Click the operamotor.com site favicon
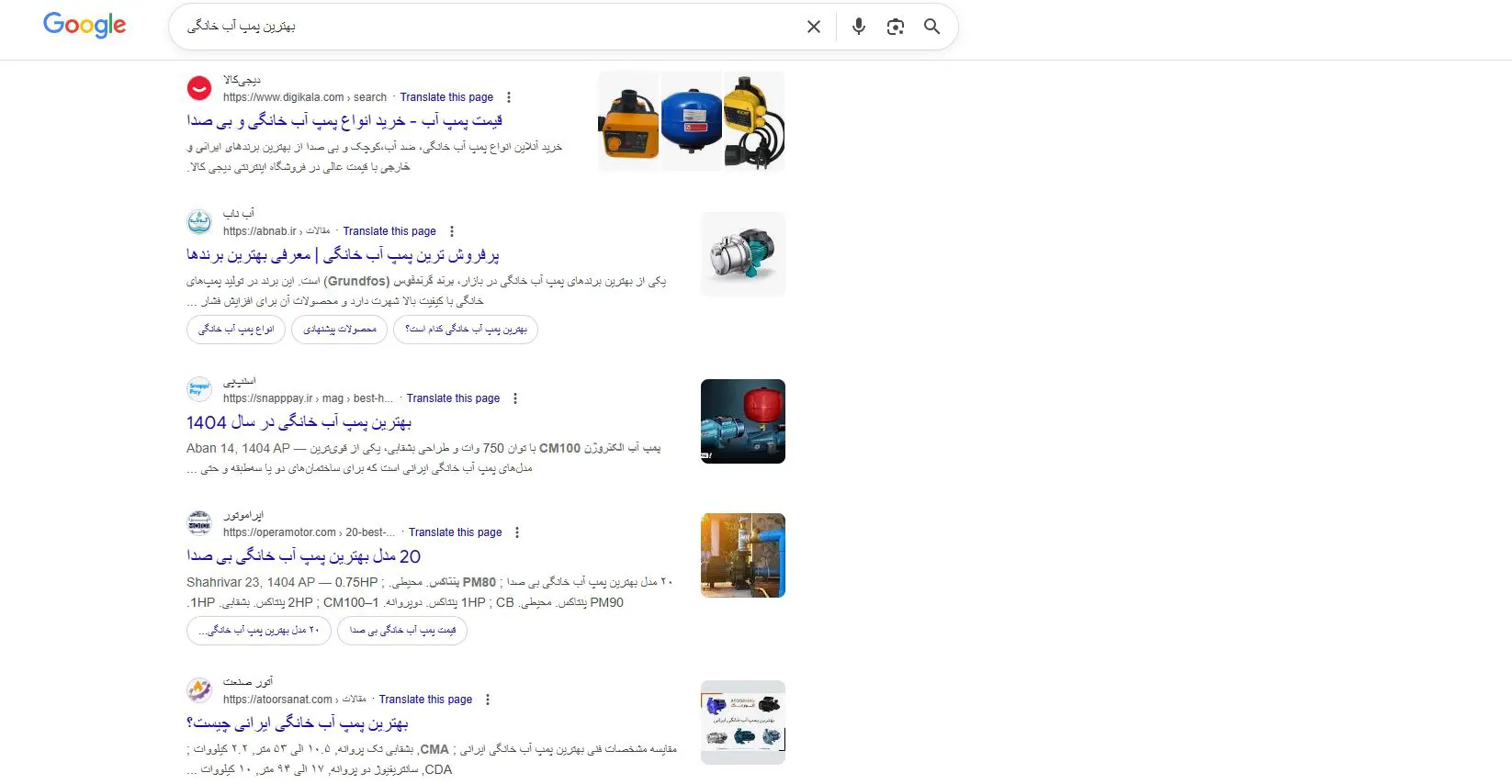Screen dimensions: 1512x784 pos(199,523)
